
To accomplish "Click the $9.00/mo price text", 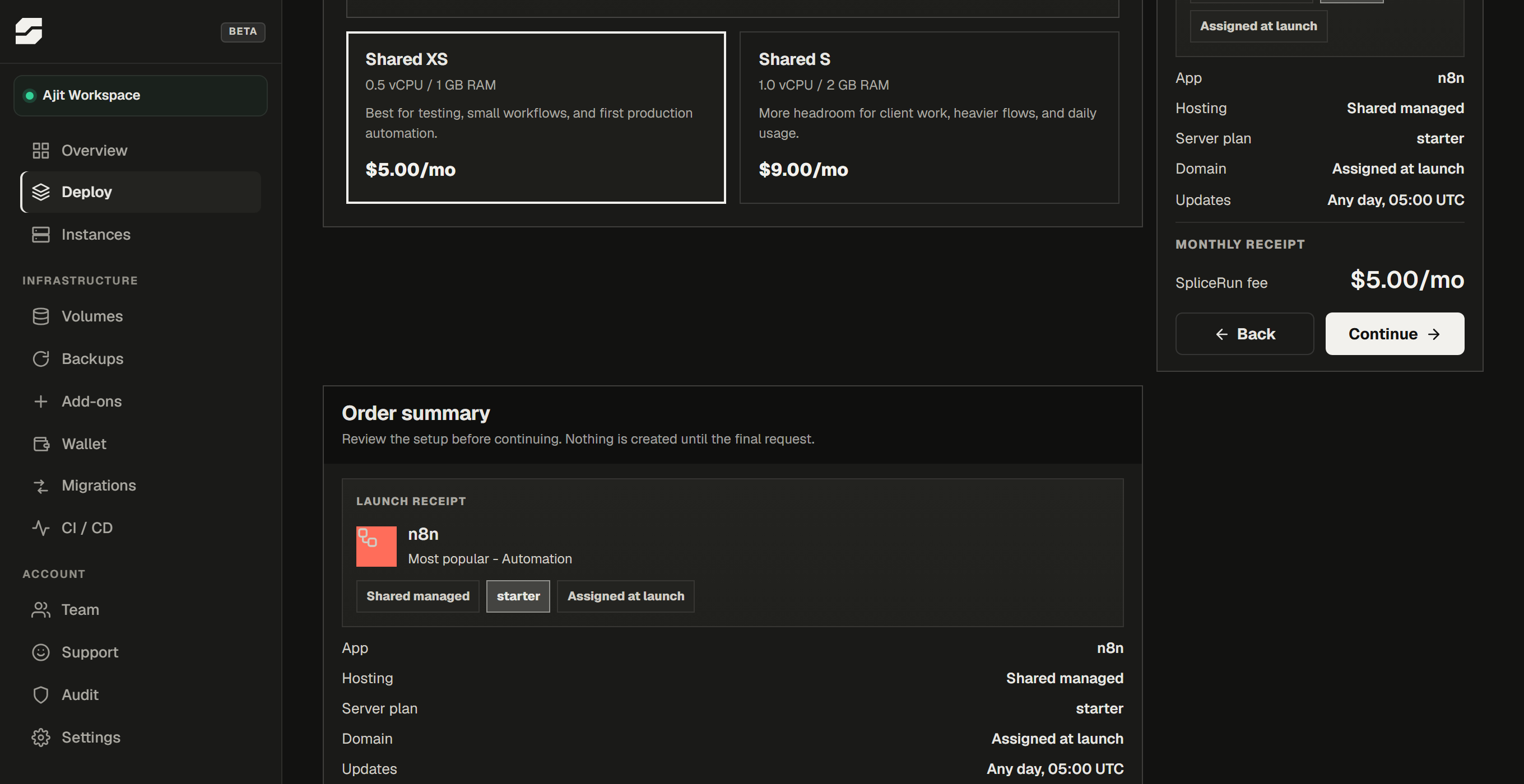I will pos(803,170).
